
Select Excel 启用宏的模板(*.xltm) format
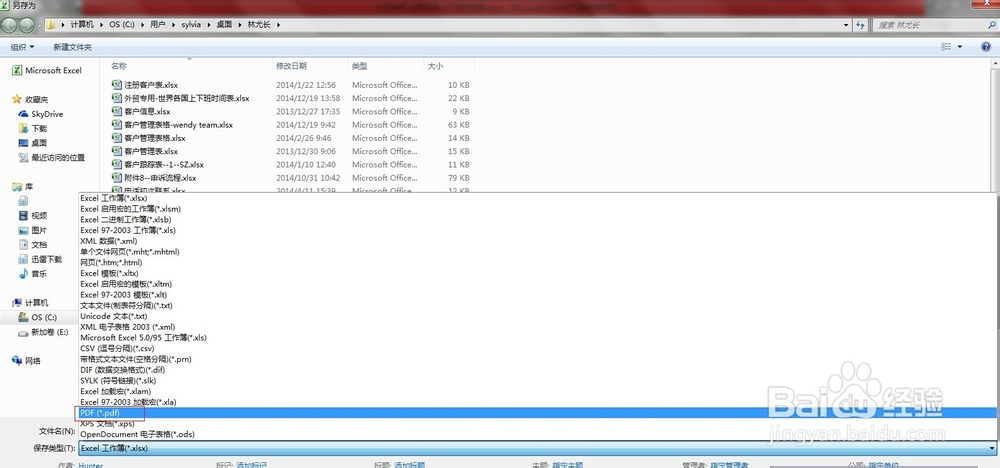tap(537, 284)
